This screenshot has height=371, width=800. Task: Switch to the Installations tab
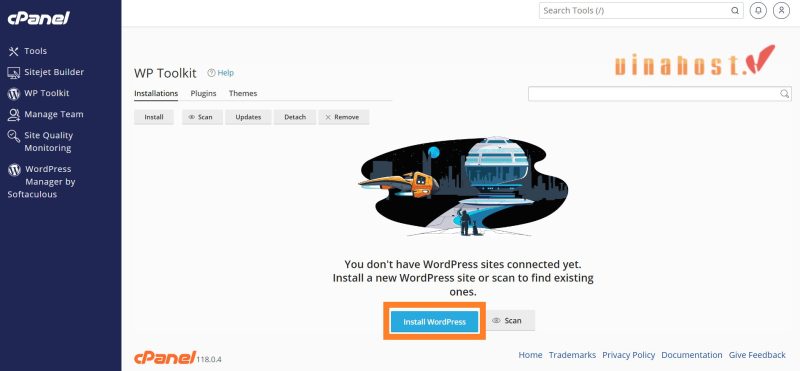[156, 93]
